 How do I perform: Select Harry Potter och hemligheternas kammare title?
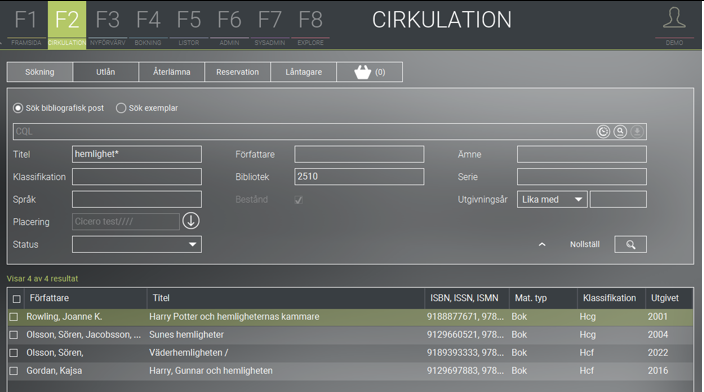(234, 317)
